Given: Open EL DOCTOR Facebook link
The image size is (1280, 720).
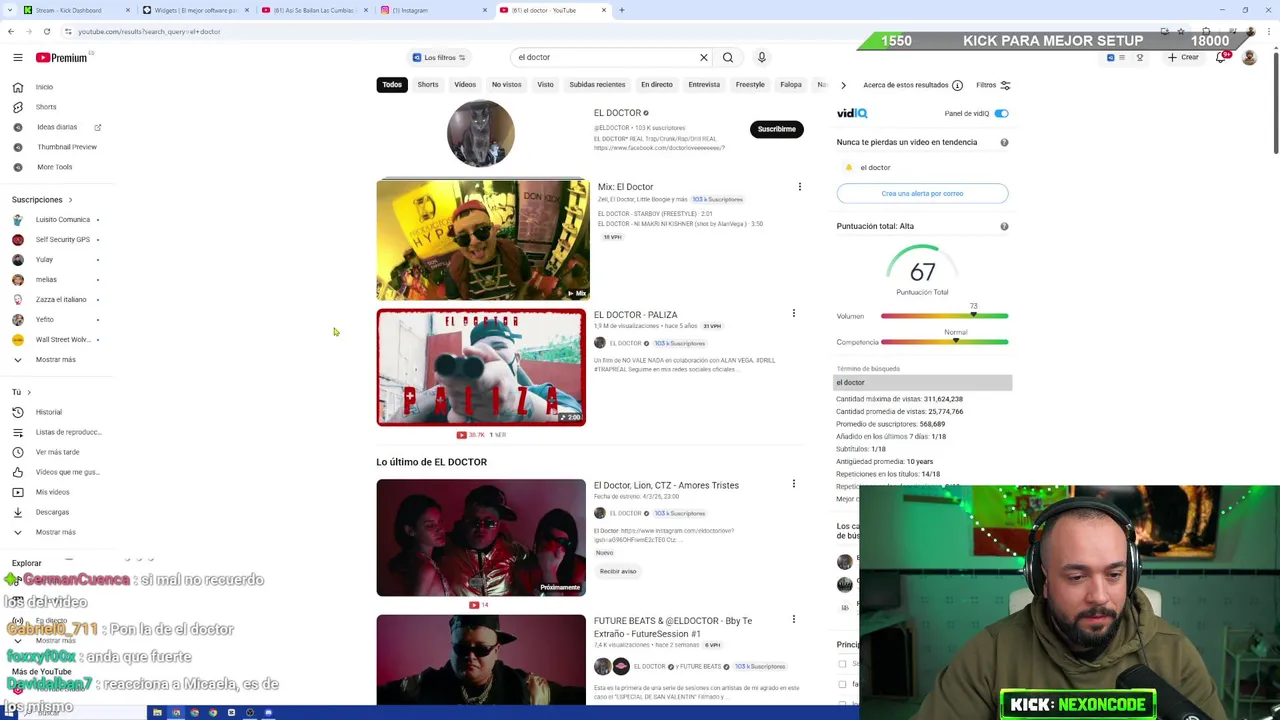Looking at the screenshot, I should 659,148.
